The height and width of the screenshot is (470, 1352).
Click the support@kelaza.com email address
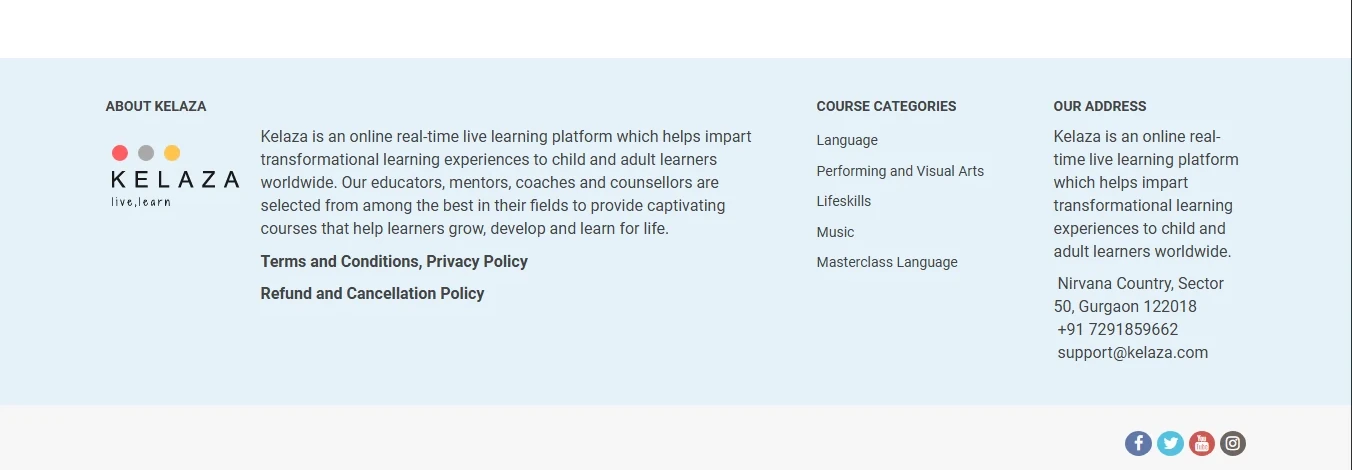(x=1132, y=352)
